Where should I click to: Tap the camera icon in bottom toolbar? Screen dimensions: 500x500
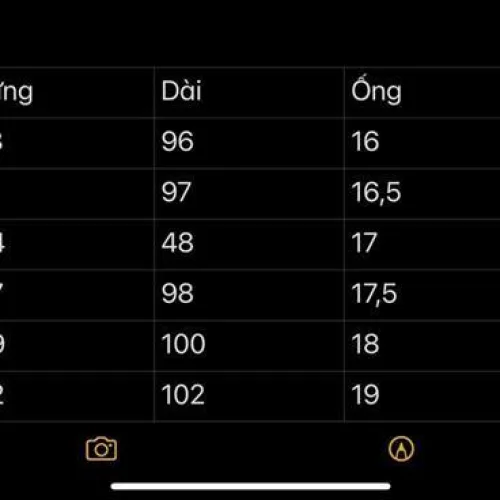101,449
